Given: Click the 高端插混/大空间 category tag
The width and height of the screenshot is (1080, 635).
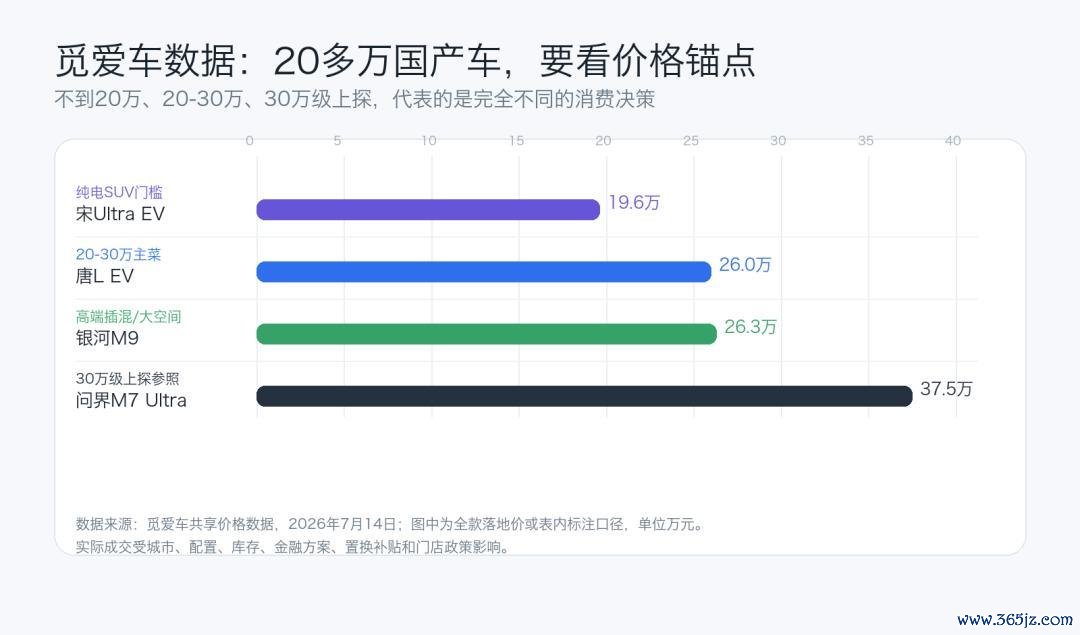Looking at the screenshot, I should pyautogui.click(x=128, y=317).
